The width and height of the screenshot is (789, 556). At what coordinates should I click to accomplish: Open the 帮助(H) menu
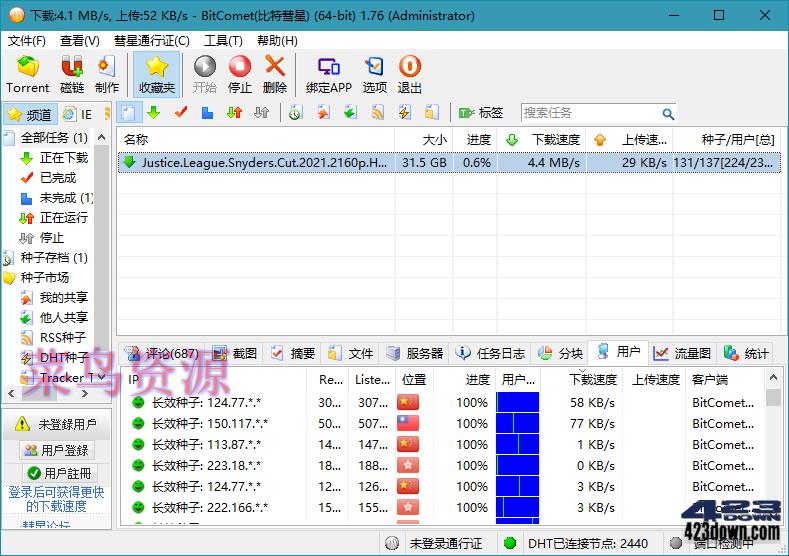click(x=277, y=41)
